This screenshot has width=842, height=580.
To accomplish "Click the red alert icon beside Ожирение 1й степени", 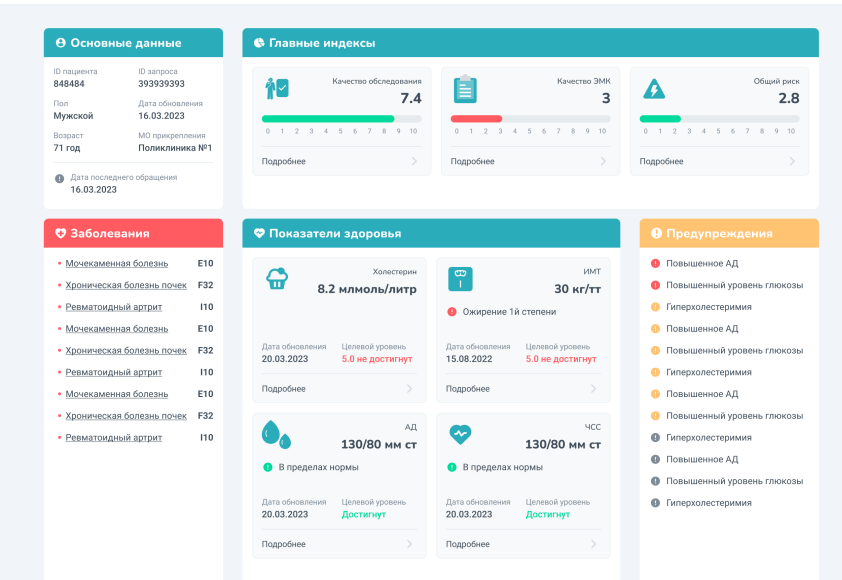I will 452,312.
